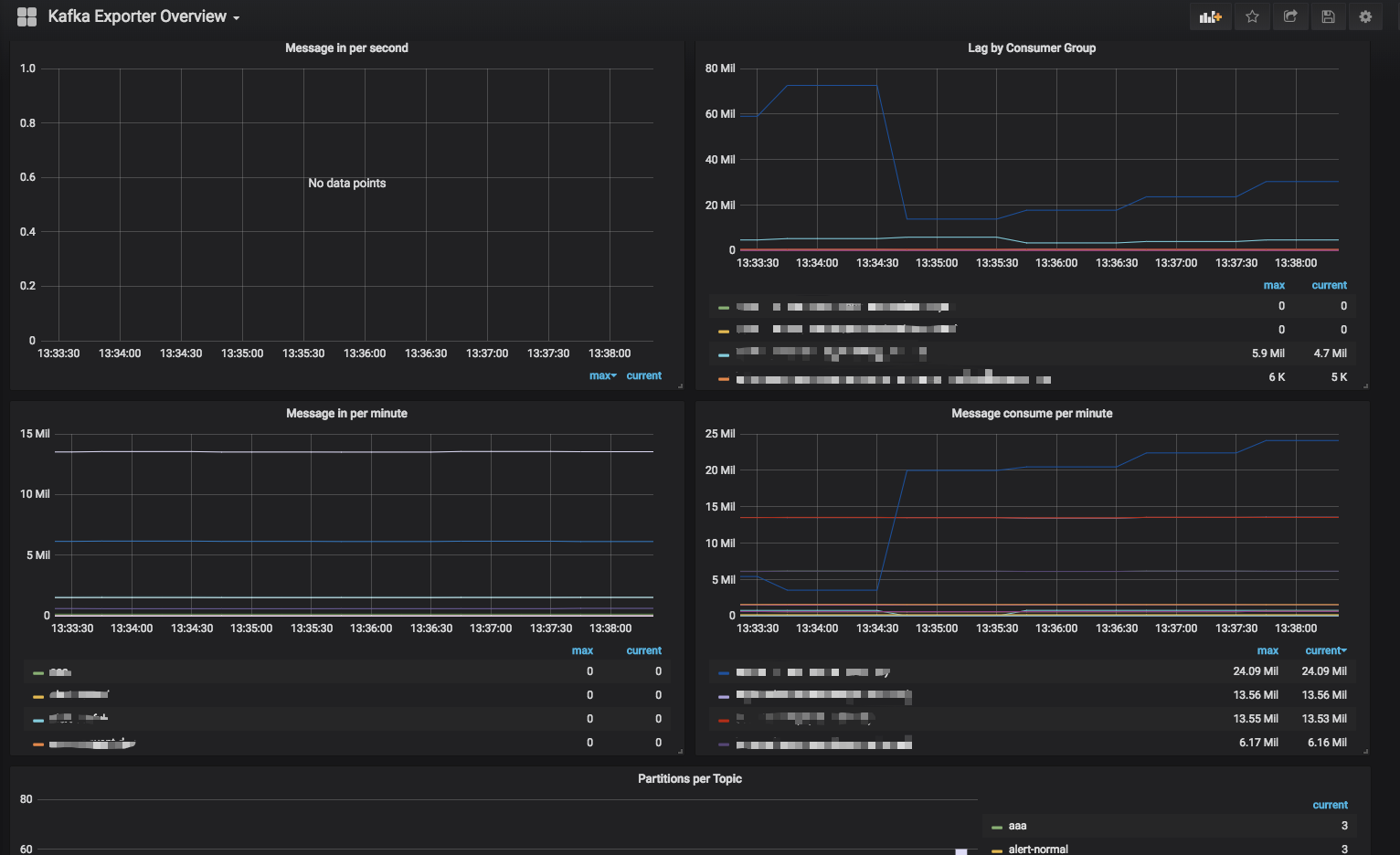Click the 13:36:00 label on Lag chart axis

[1056, 263]
